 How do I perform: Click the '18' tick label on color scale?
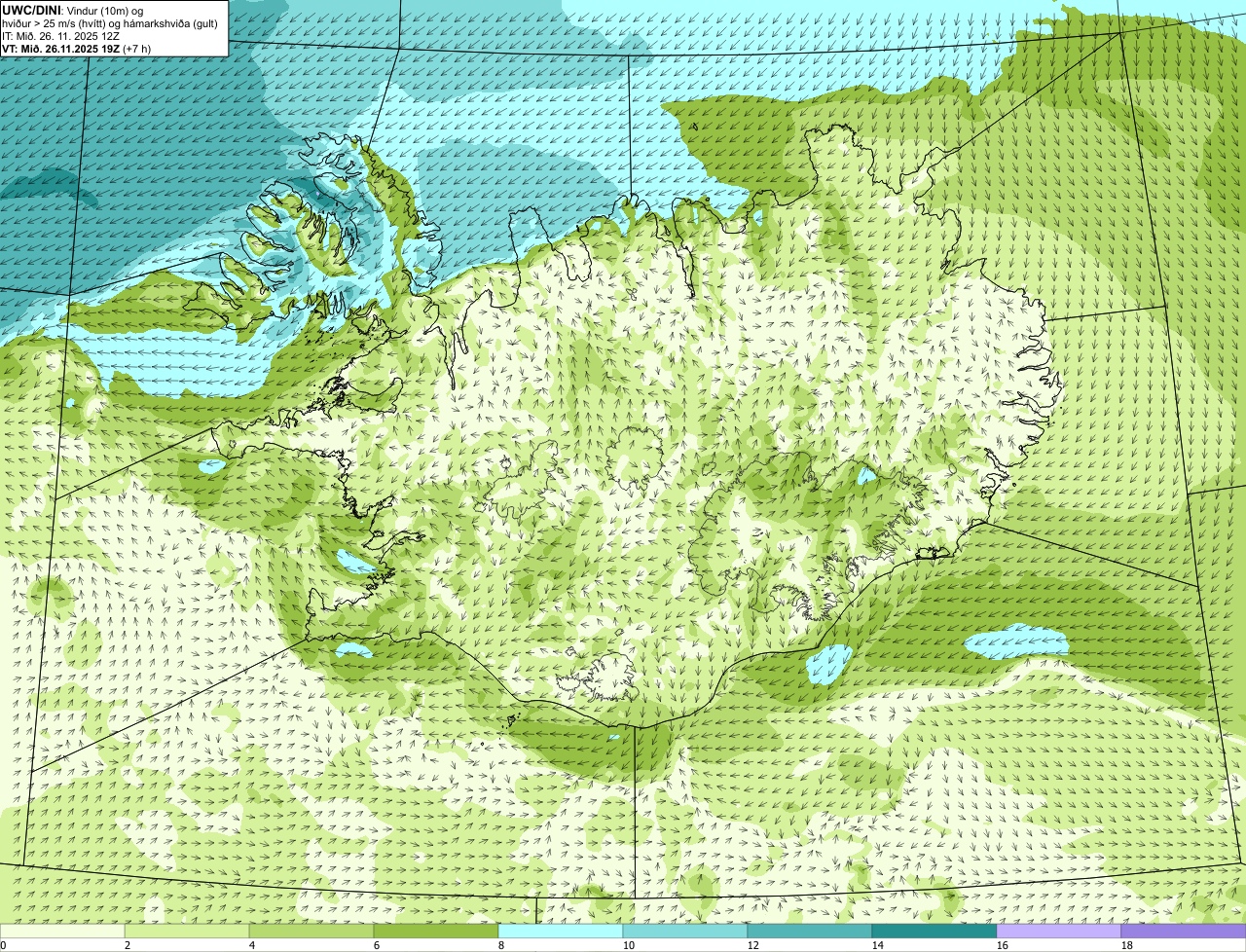coord(1127,945)
